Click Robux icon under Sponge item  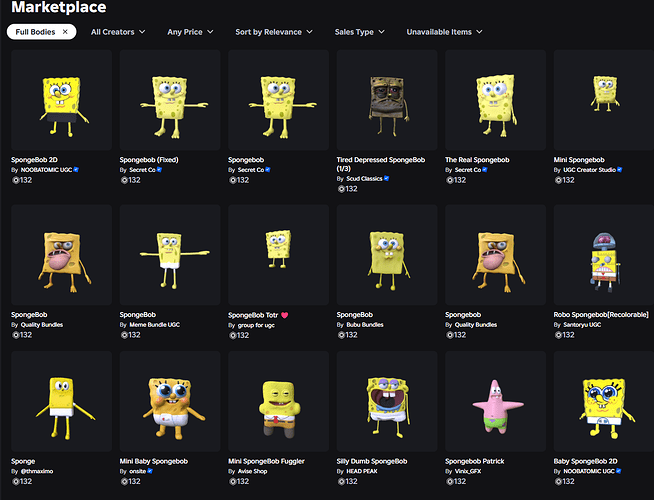(x=16, y=481)
